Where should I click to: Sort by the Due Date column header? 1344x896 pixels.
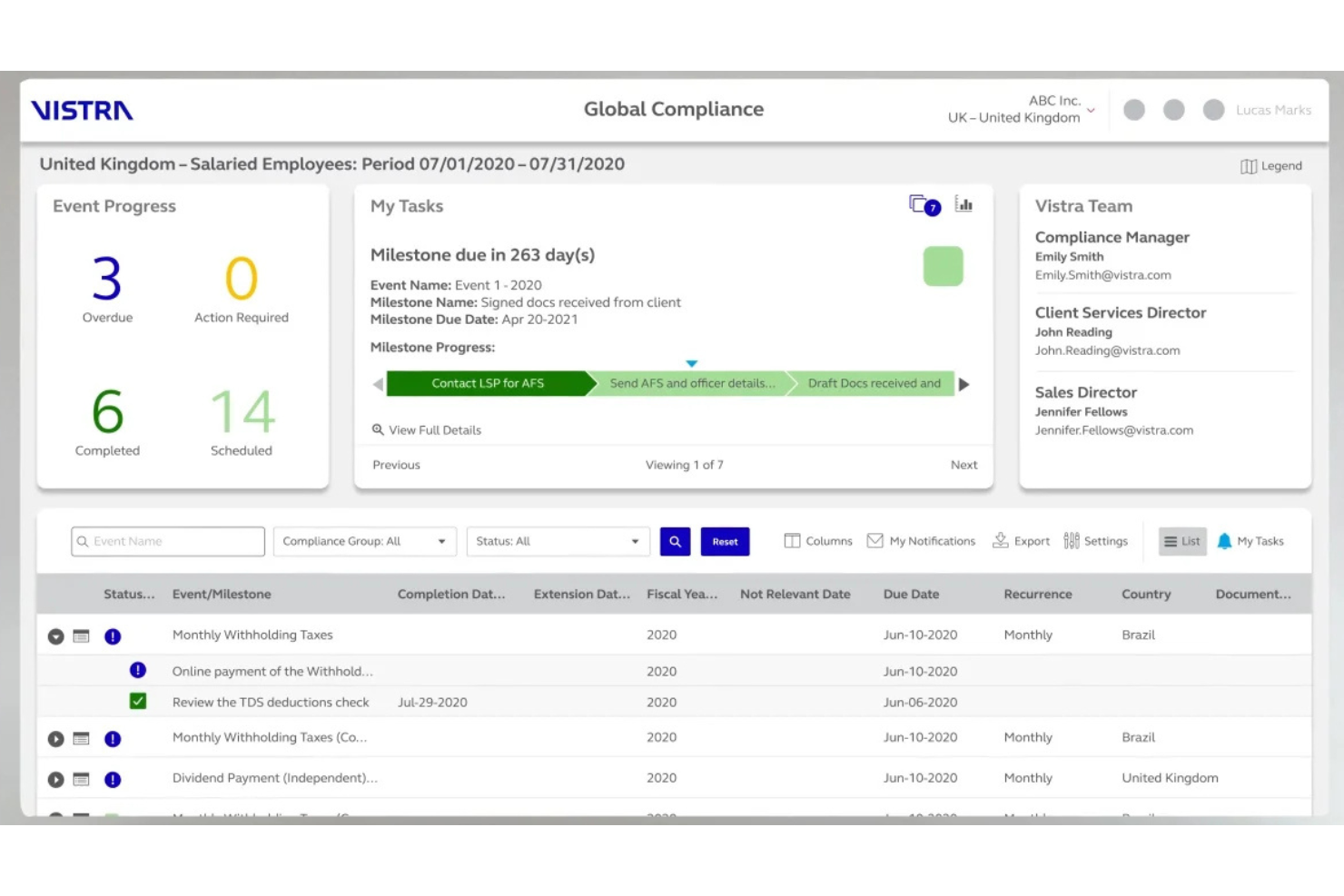pos(911,594)
